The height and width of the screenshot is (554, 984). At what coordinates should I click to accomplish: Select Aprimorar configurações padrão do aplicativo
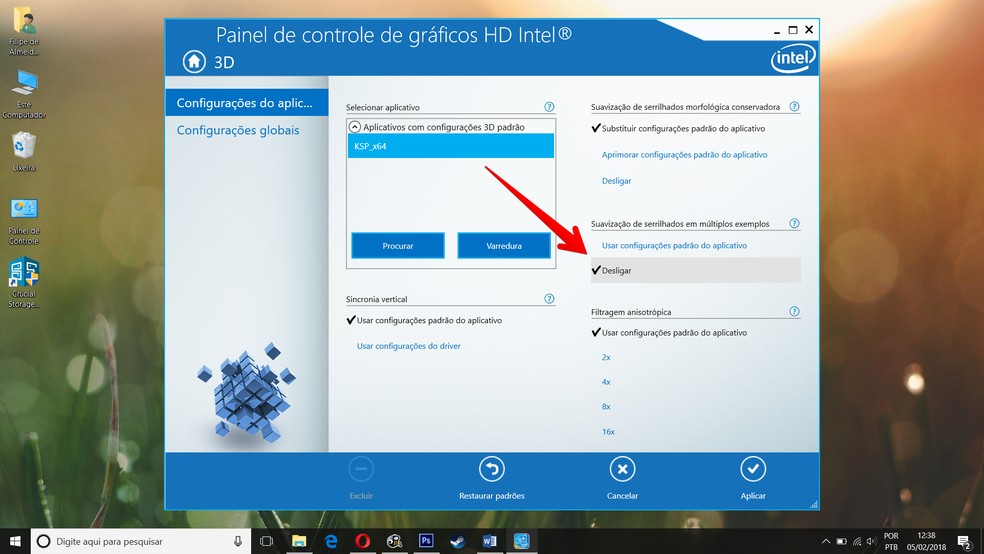coord(685,154)
